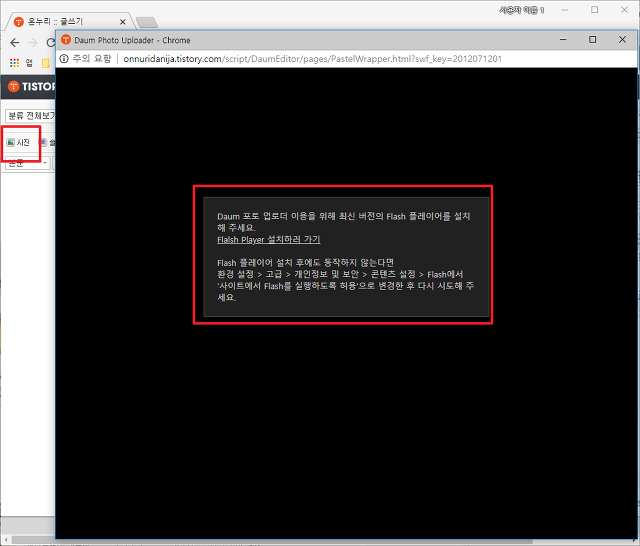The image size is (640, 546).
Task: Click the editor icon next to 사진
Action: (42, 142)
